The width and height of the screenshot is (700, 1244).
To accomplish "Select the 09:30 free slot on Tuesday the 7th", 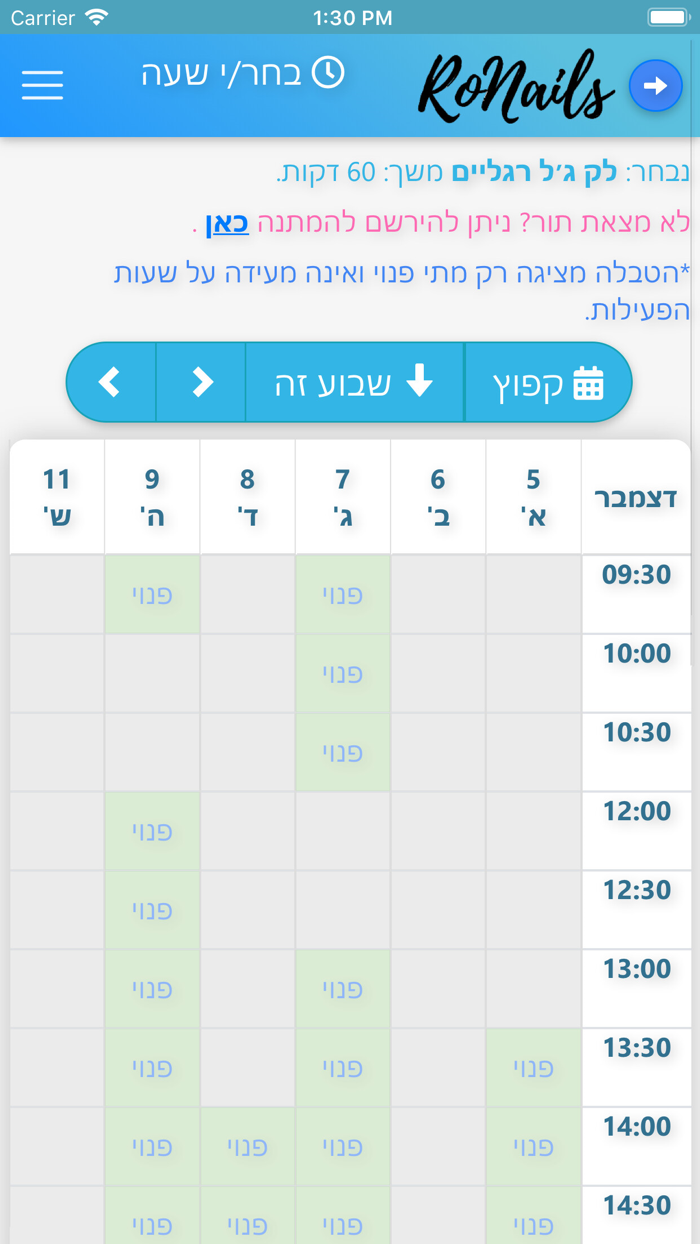I will click(342, 595).
